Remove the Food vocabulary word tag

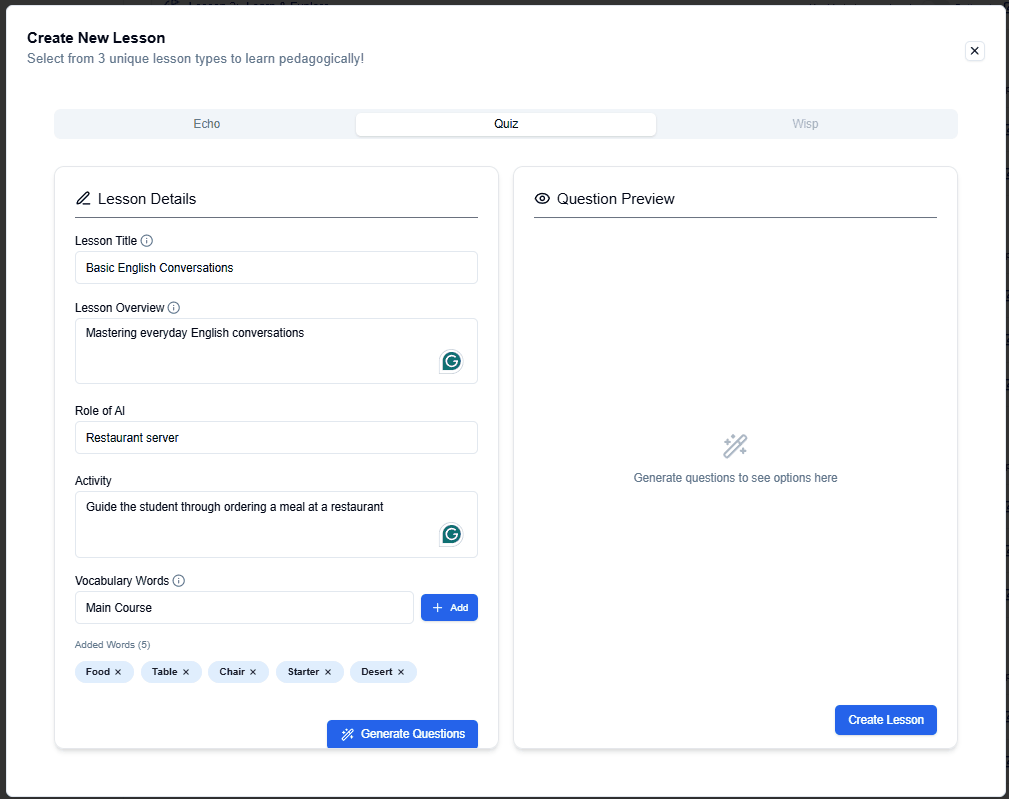point(118,672)
